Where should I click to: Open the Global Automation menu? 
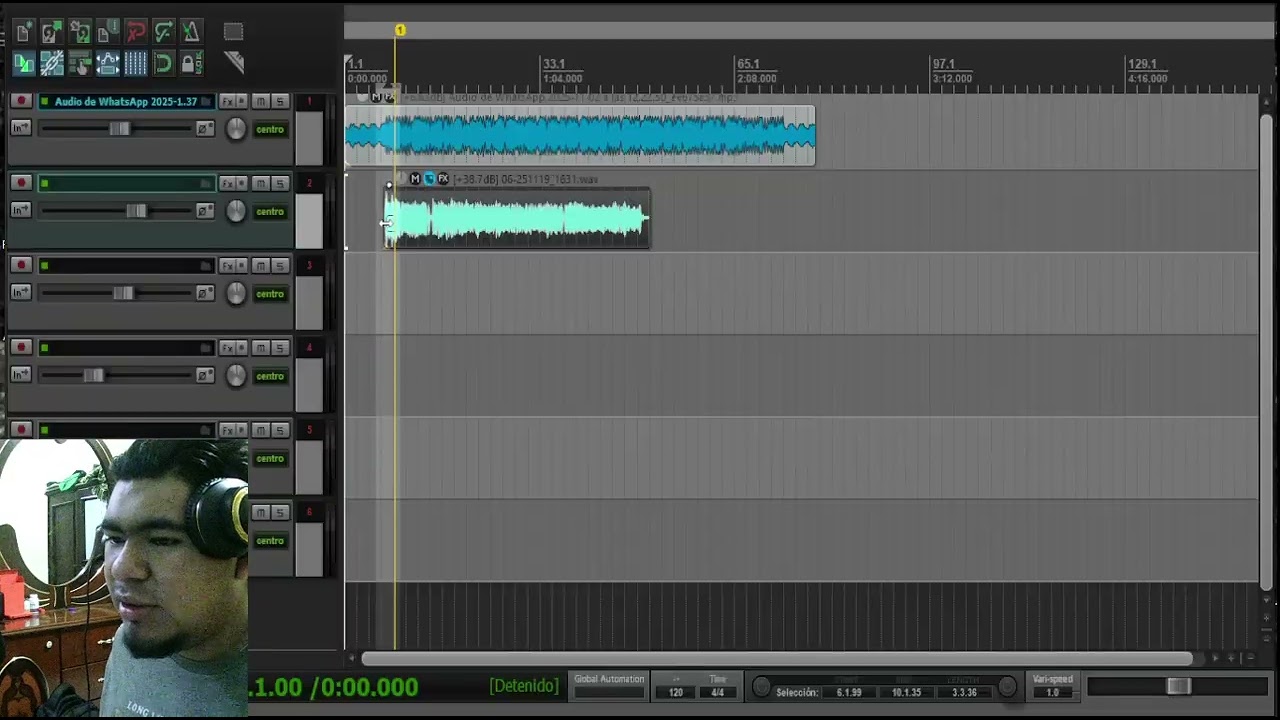click(x=609, y=686)
